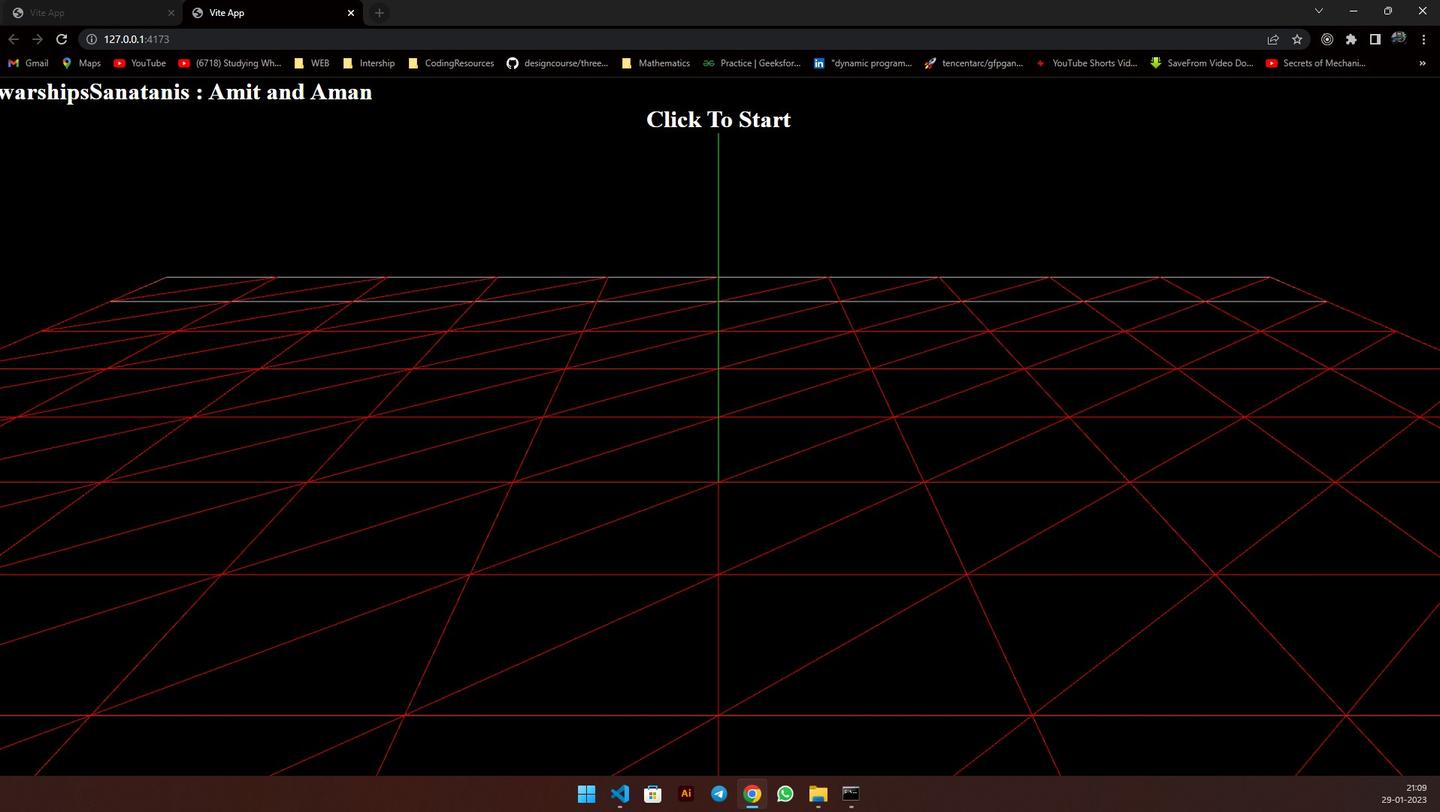Open the Practice | Geeksfor... bookmark
This screenshot has width=1440, height=812.
coord(751,63)
